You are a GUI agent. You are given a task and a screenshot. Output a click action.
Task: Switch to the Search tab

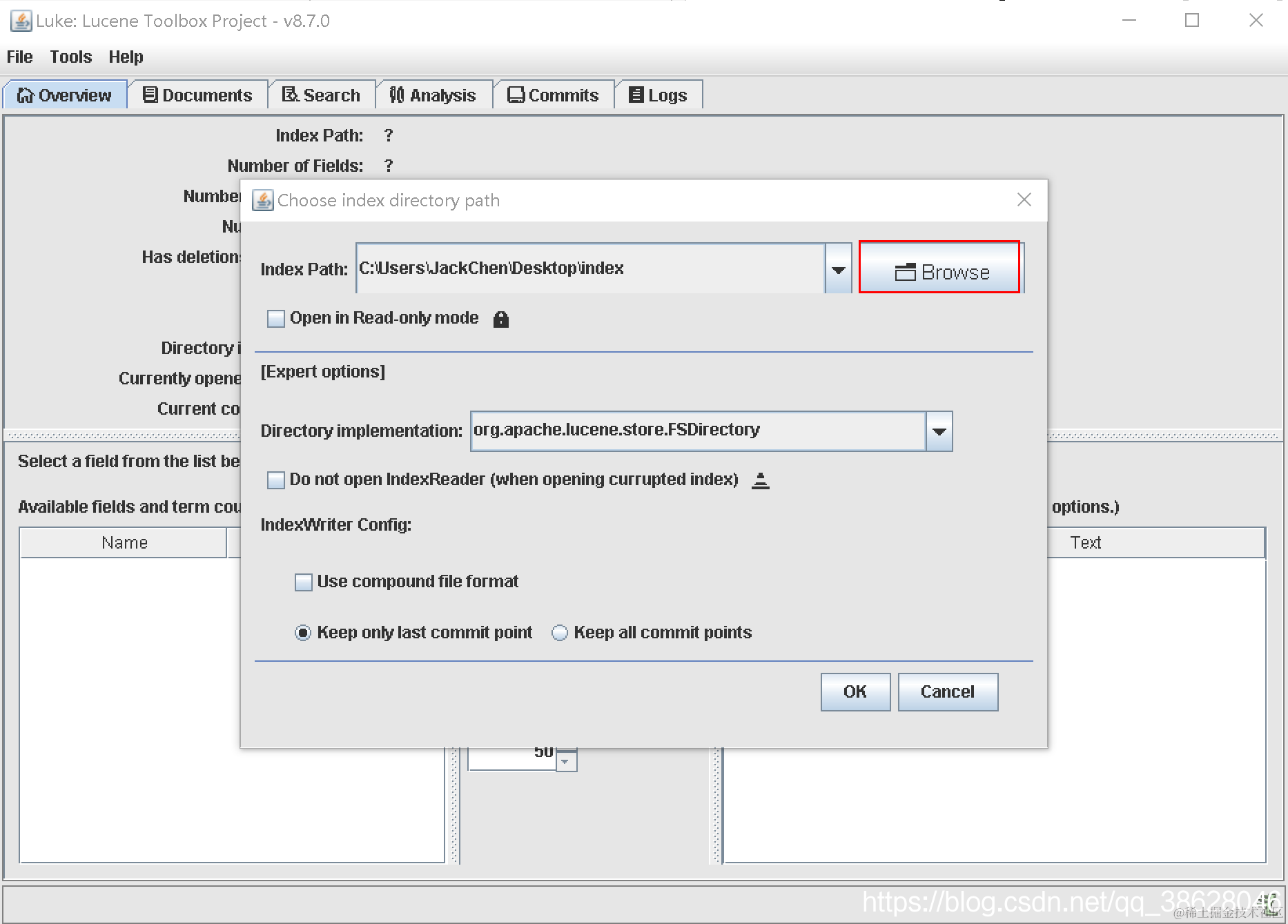(x=322, y=95)
